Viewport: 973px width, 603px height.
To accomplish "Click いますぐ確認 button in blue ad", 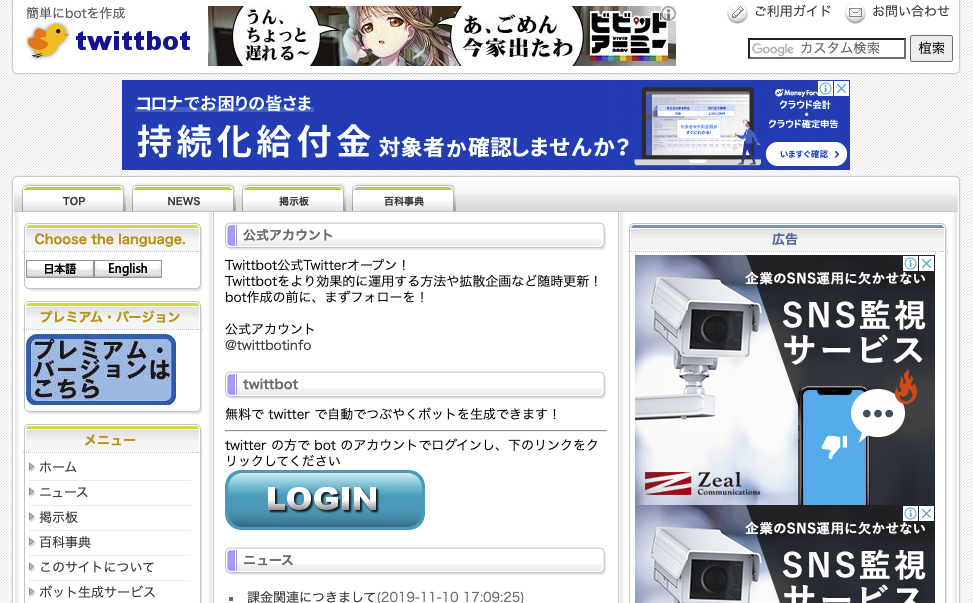I will tap(806, 154).
